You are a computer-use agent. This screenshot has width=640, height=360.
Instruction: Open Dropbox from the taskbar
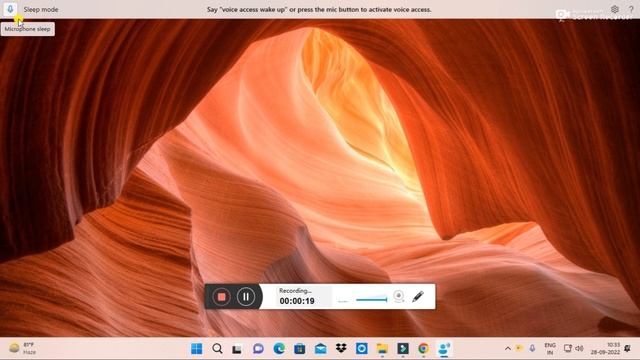pos(341,348)
